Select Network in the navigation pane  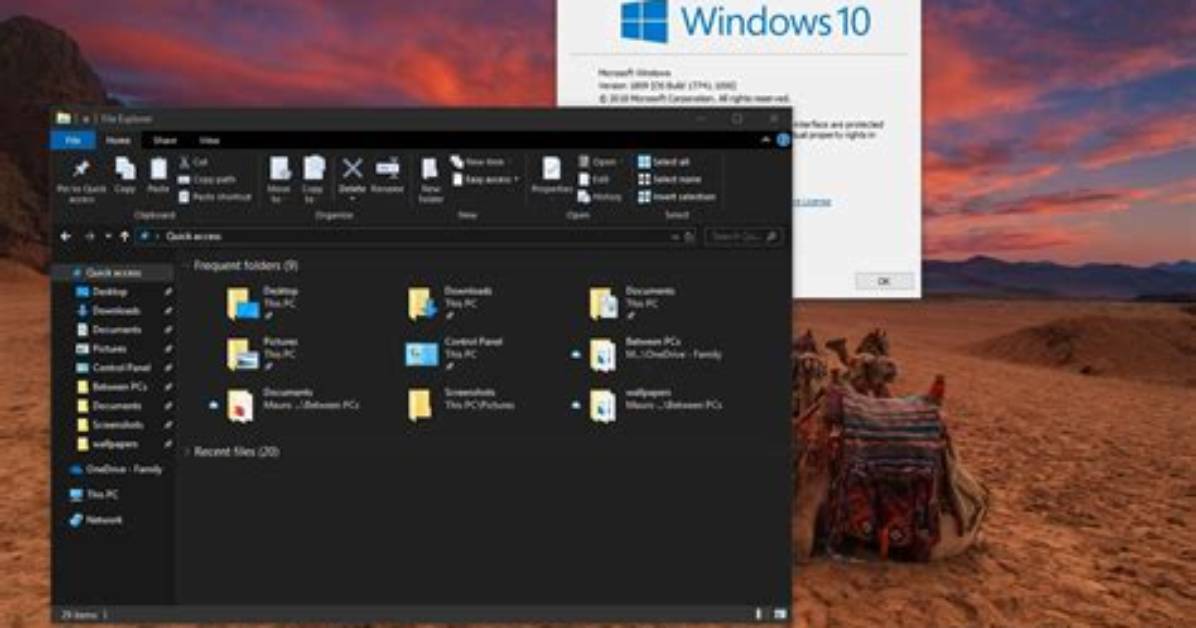coord(95,520)
